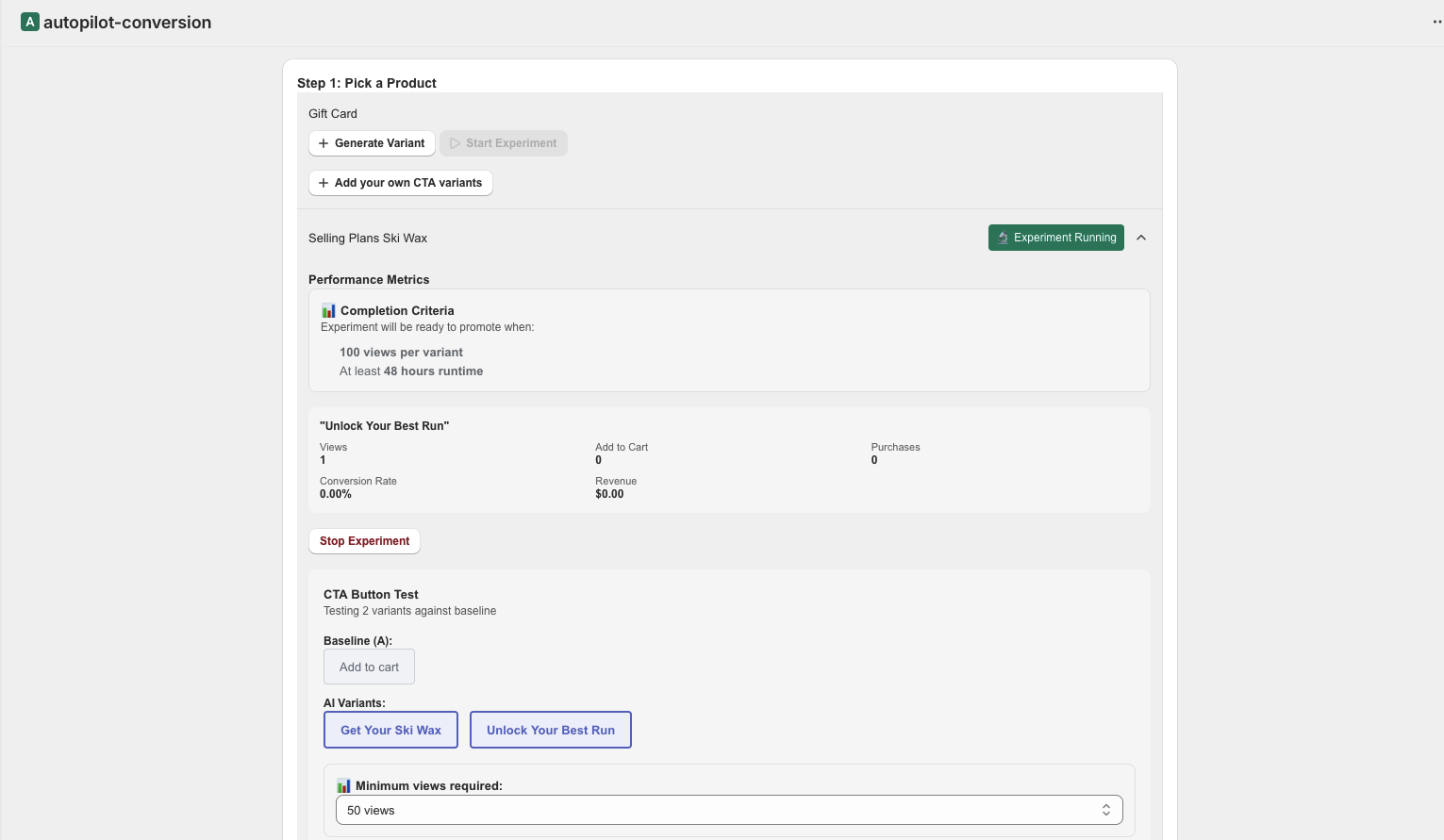Click the Baseline (A): label

tap(357, 640)
